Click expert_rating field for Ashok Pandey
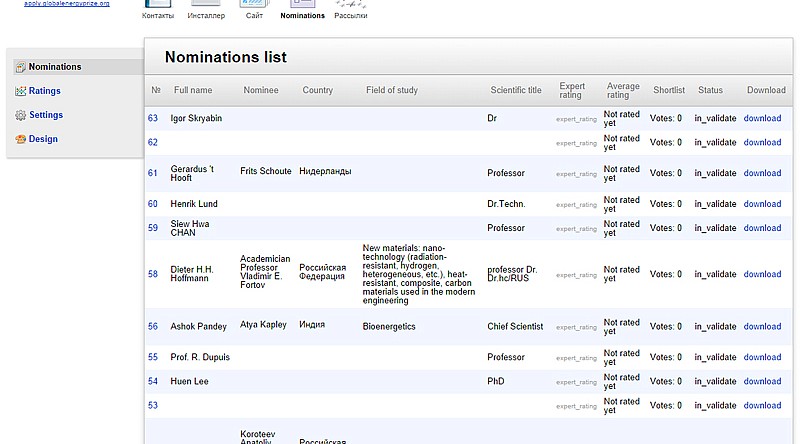800x444 pixels. [x=576, y=327]
